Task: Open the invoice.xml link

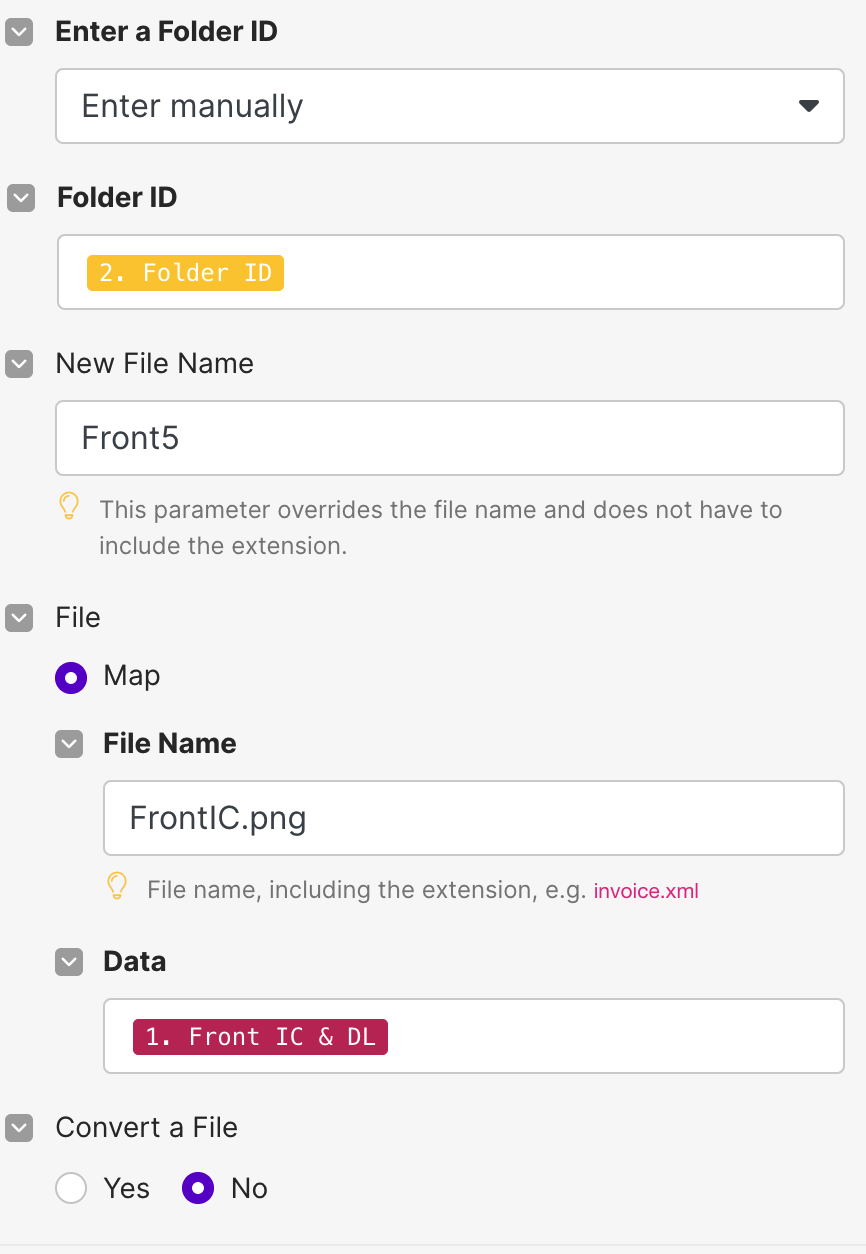Action: click(645, 890)
